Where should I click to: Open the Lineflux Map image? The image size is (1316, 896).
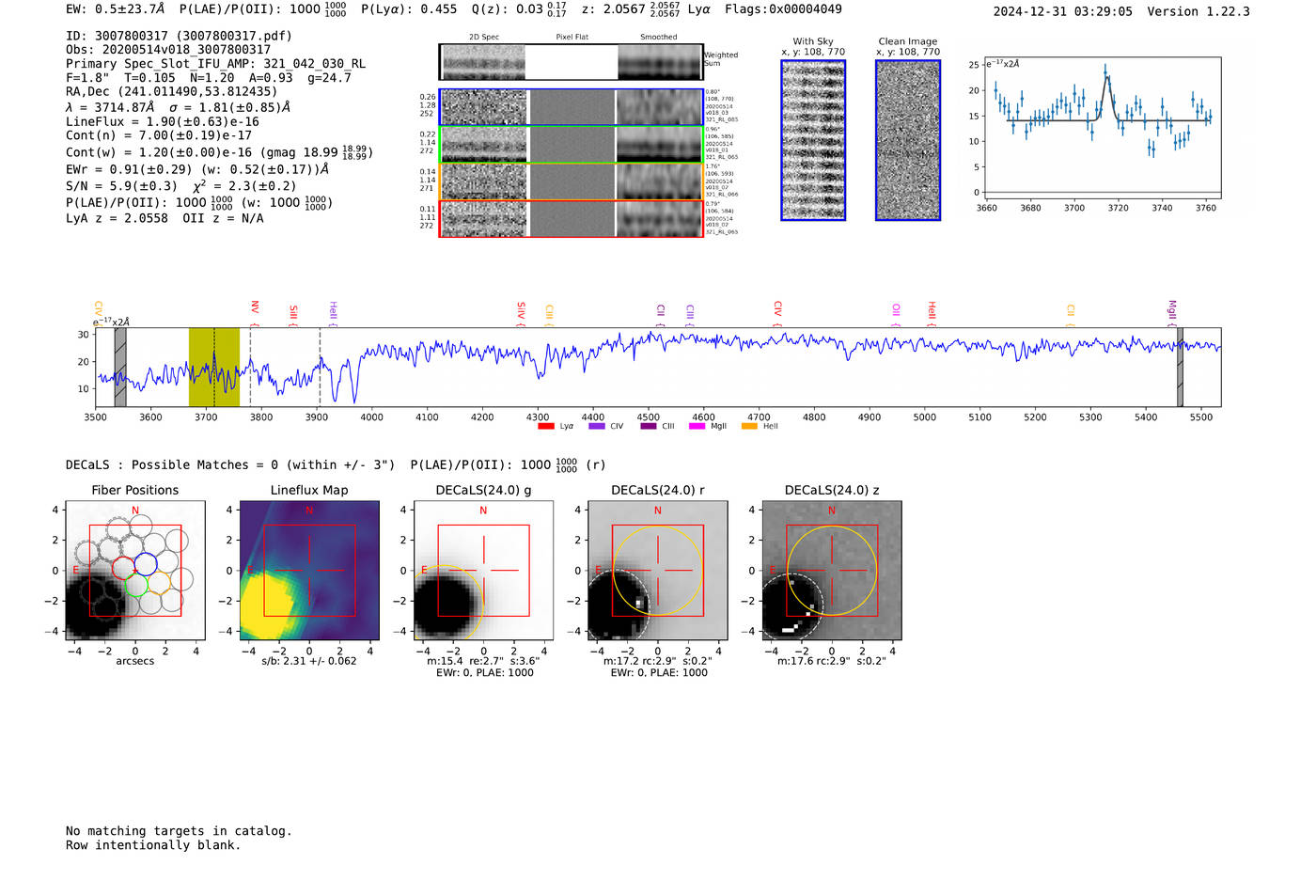click(309, 570)
